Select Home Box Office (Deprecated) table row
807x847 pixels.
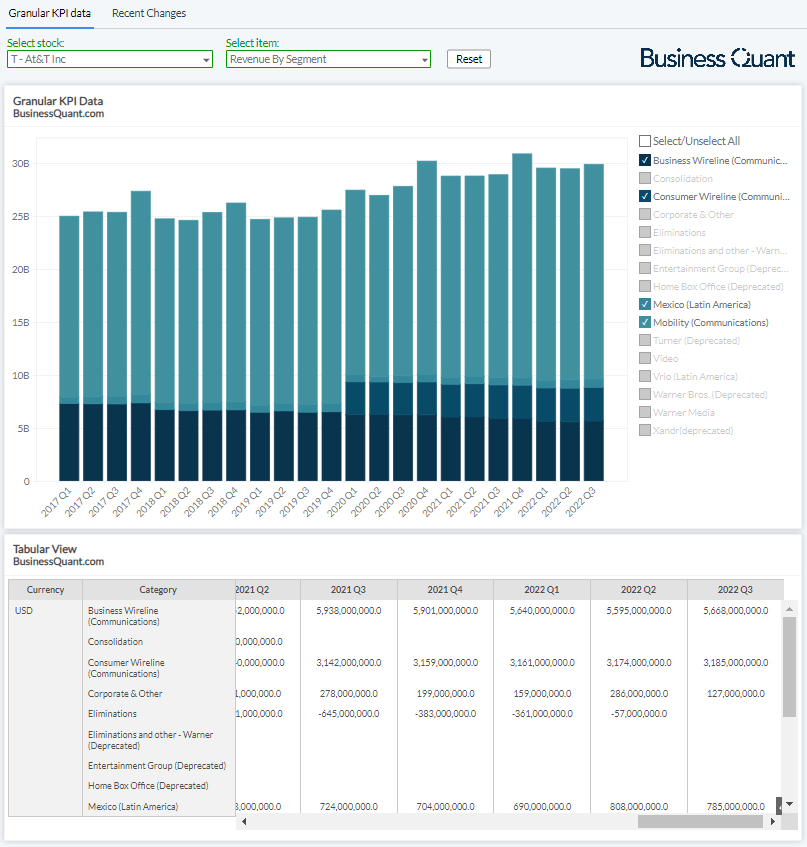(148, 785)
